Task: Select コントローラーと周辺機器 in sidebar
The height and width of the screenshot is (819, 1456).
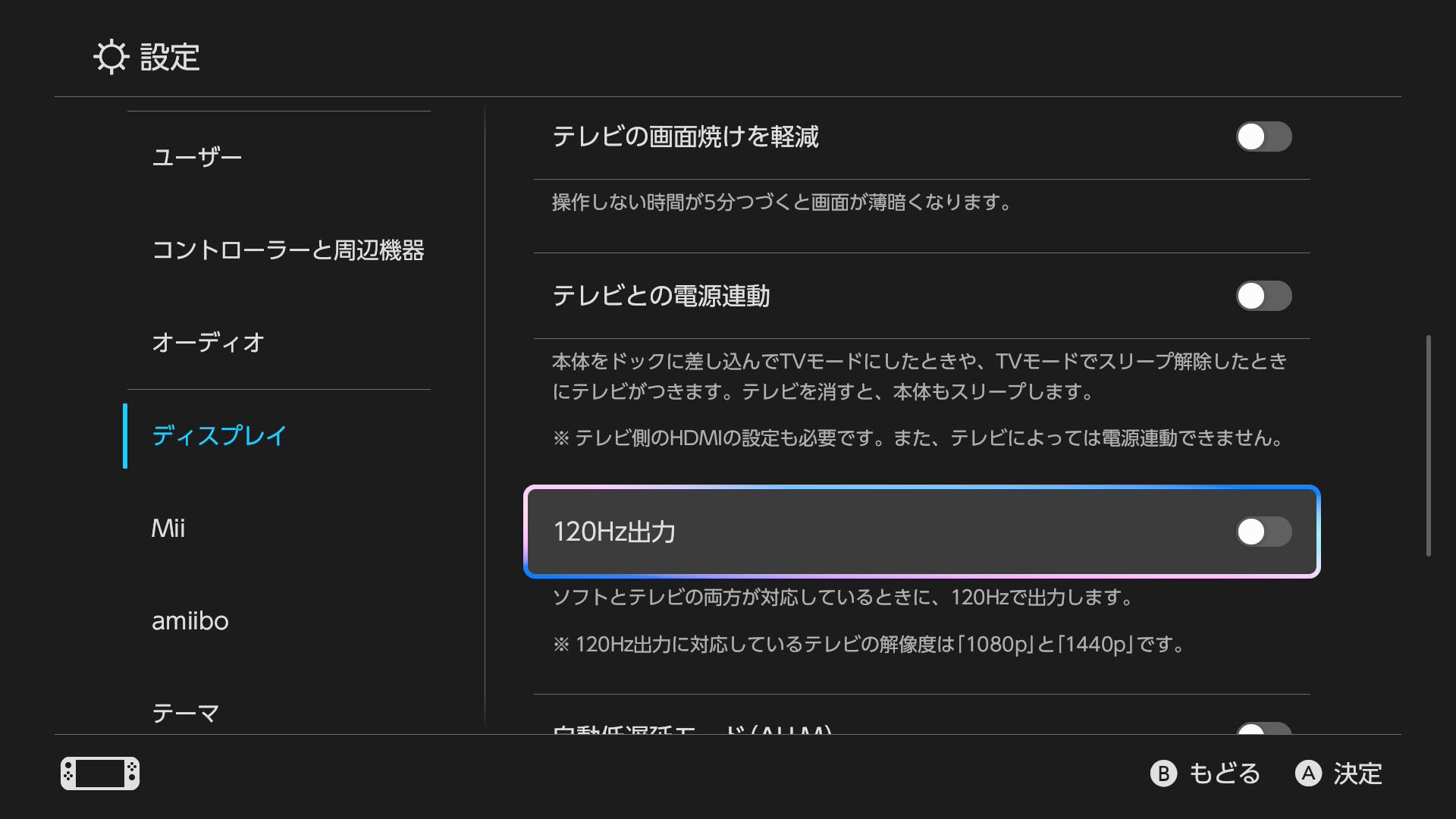Action: click(288, 250)
